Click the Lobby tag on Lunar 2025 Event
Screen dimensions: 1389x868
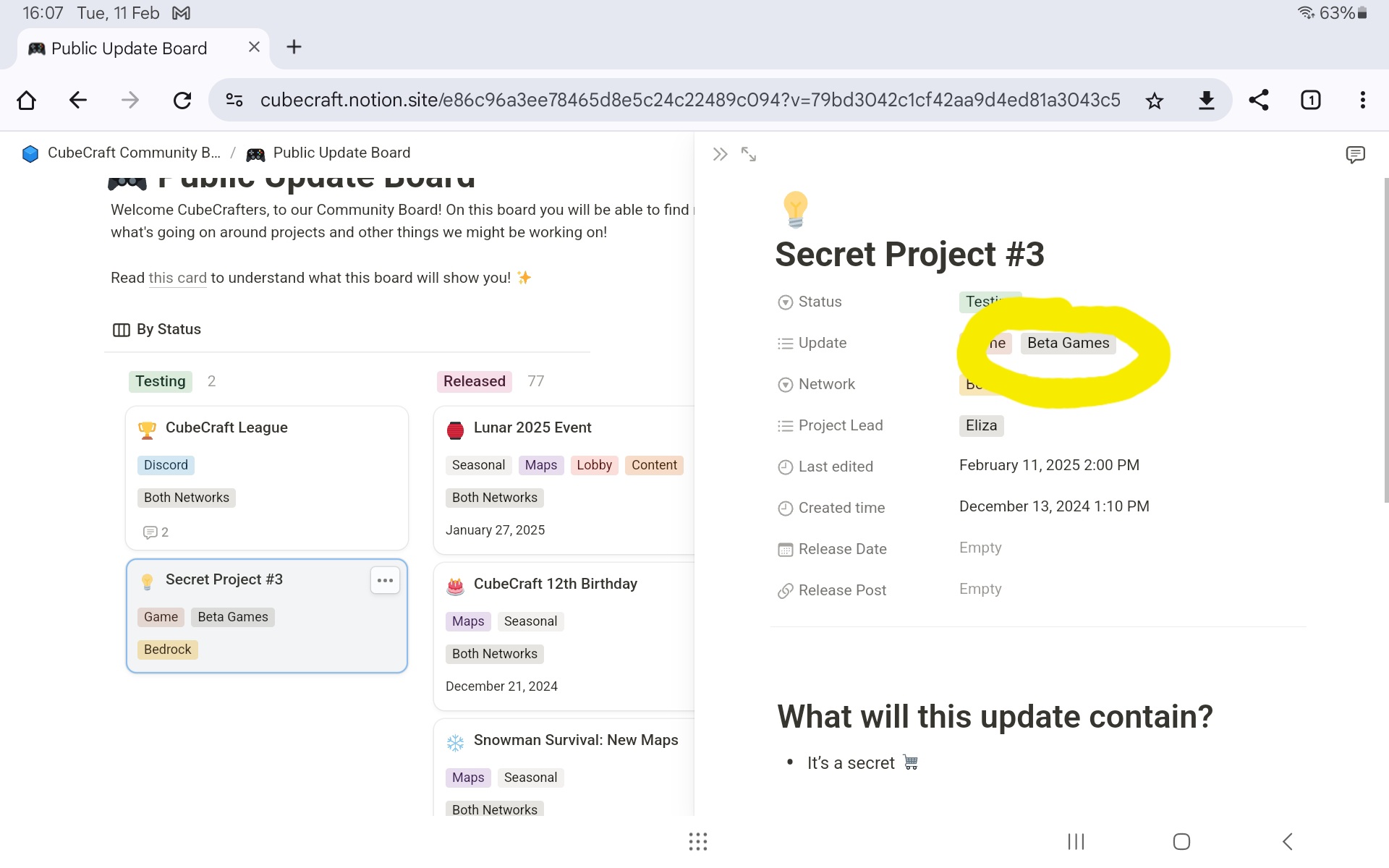[x=594, y=465]
